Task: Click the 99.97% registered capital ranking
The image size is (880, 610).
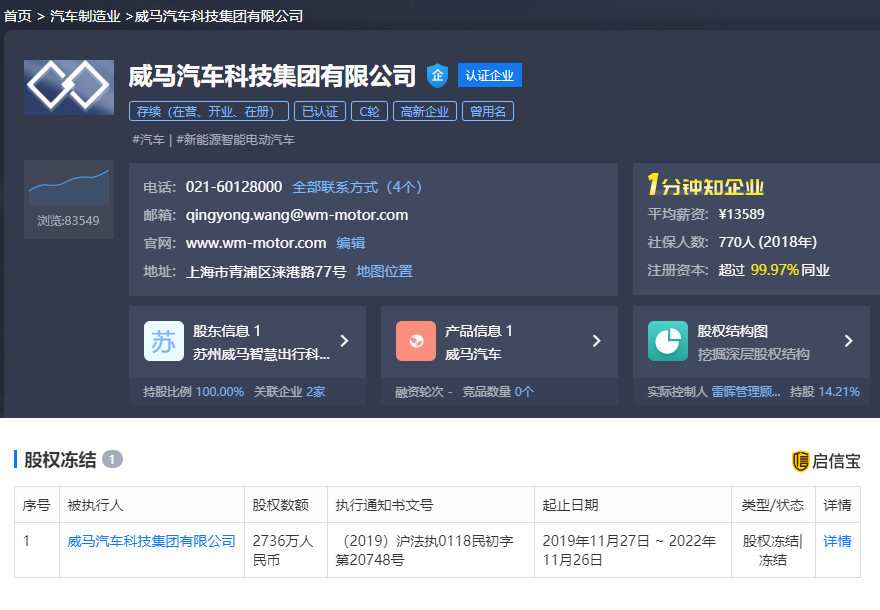Action: click(x=774, y=270)
